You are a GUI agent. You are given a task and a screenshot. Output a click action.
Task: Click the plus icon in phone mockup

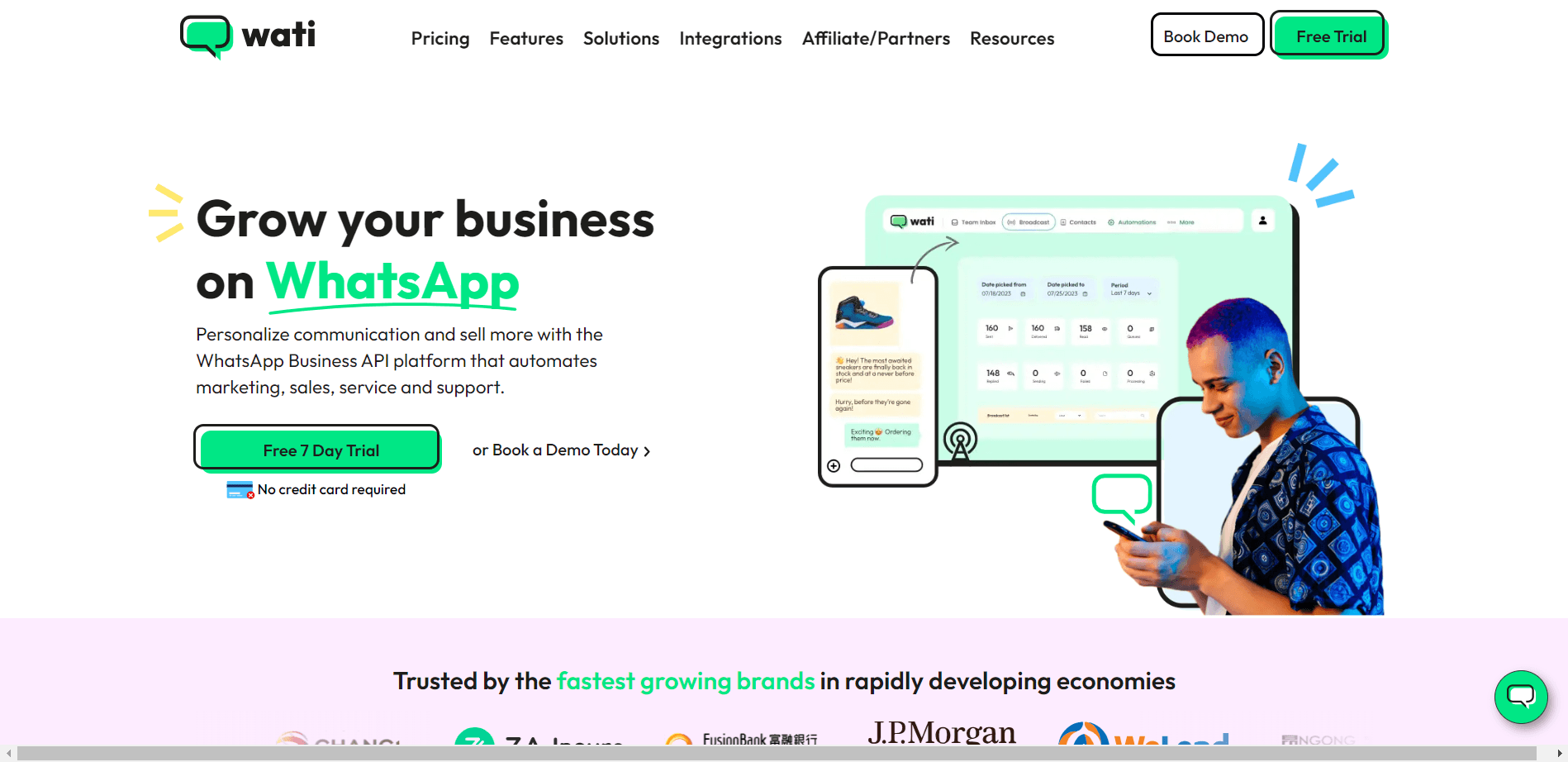tap(834, 466)
